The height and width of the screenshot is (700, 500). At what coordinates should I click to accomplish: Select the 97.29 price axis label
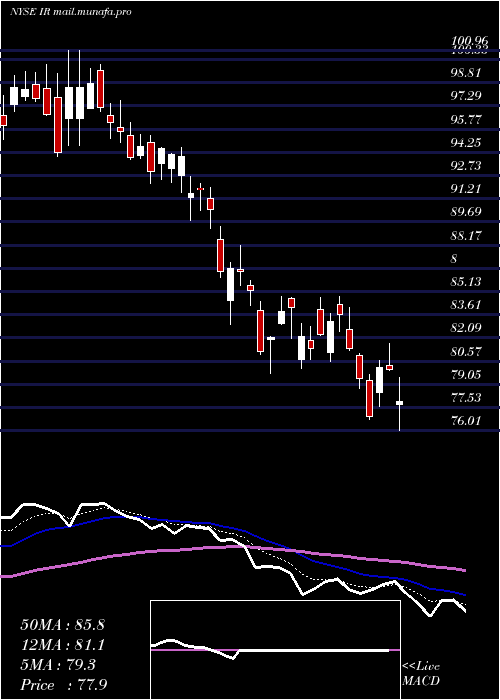click(466, 96)
